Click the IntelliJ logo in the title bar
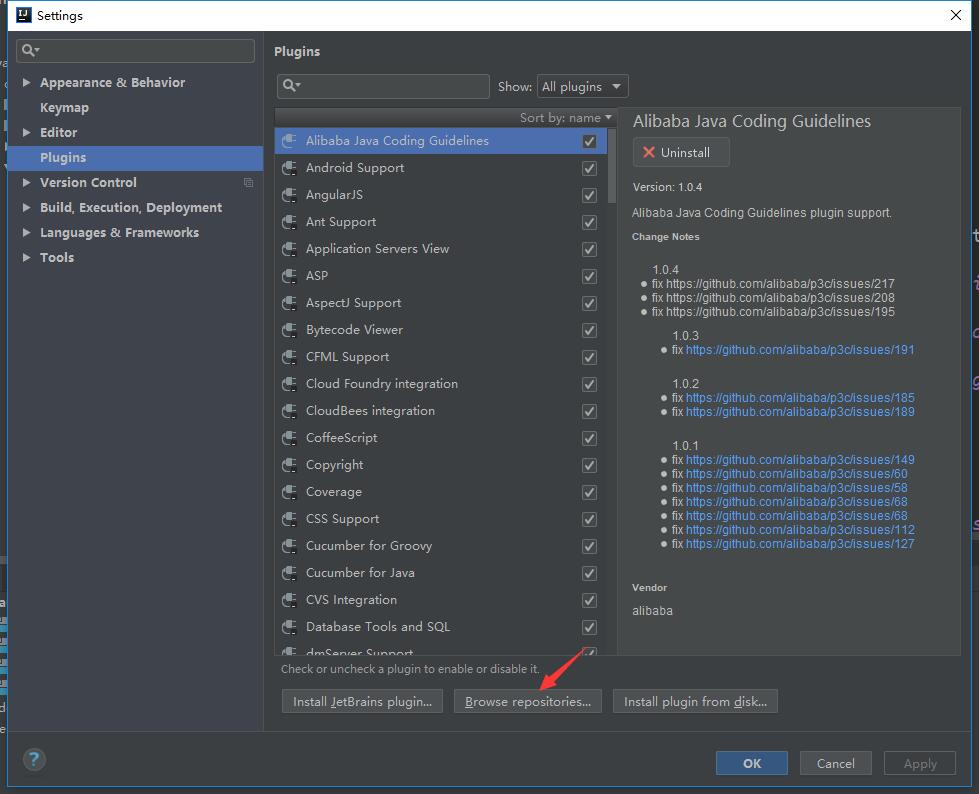 (x=23, y=15)
